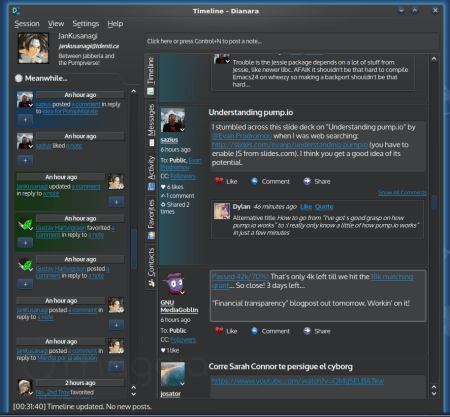Switch to the Timeline tab
This screenshot has height=417, width=450.
pyautogui.click(x=151, y=76)
